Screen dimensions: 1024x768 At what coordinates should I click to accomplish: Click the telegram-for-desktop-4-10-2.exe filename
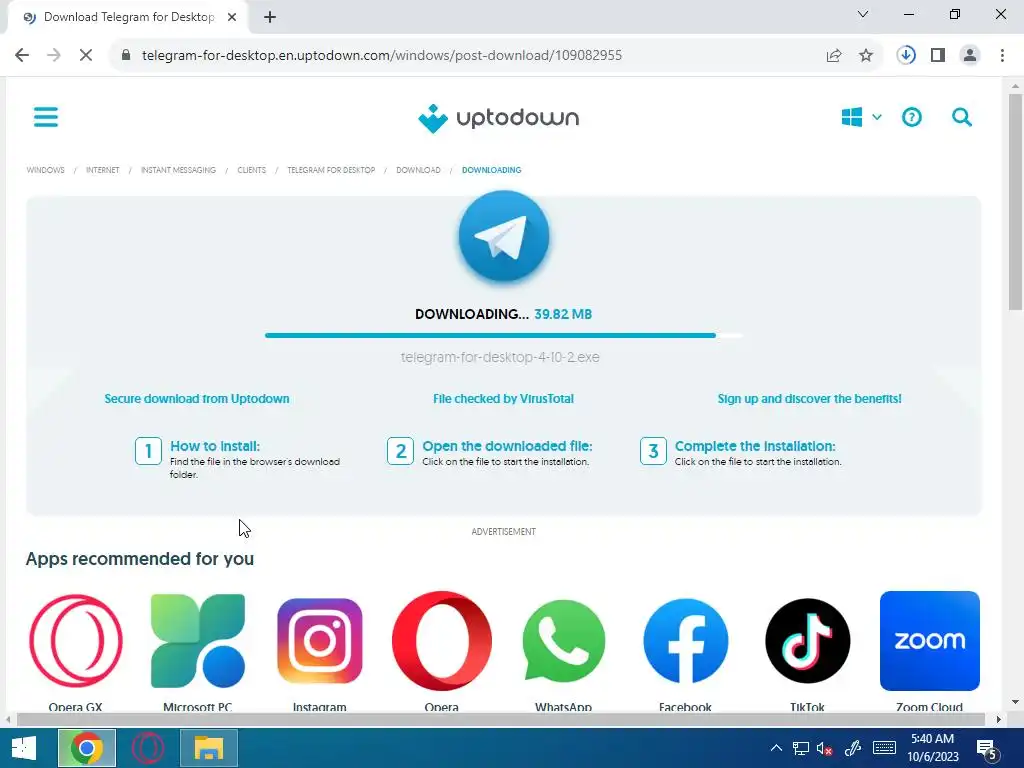click(x=500, y=357)
